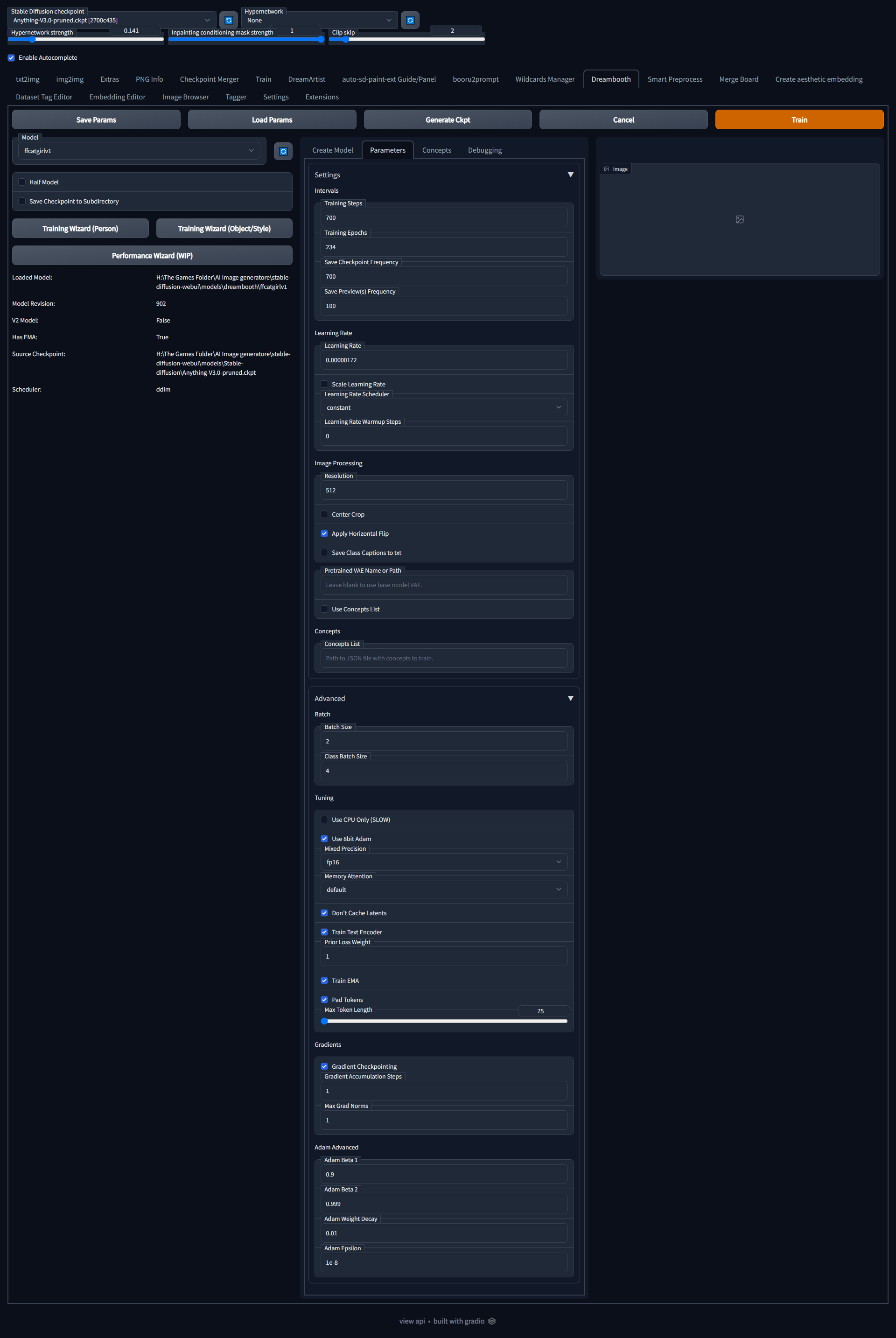Open the Memory Attention dropdown
896x1338 pixels.
(x=443, y=890)
